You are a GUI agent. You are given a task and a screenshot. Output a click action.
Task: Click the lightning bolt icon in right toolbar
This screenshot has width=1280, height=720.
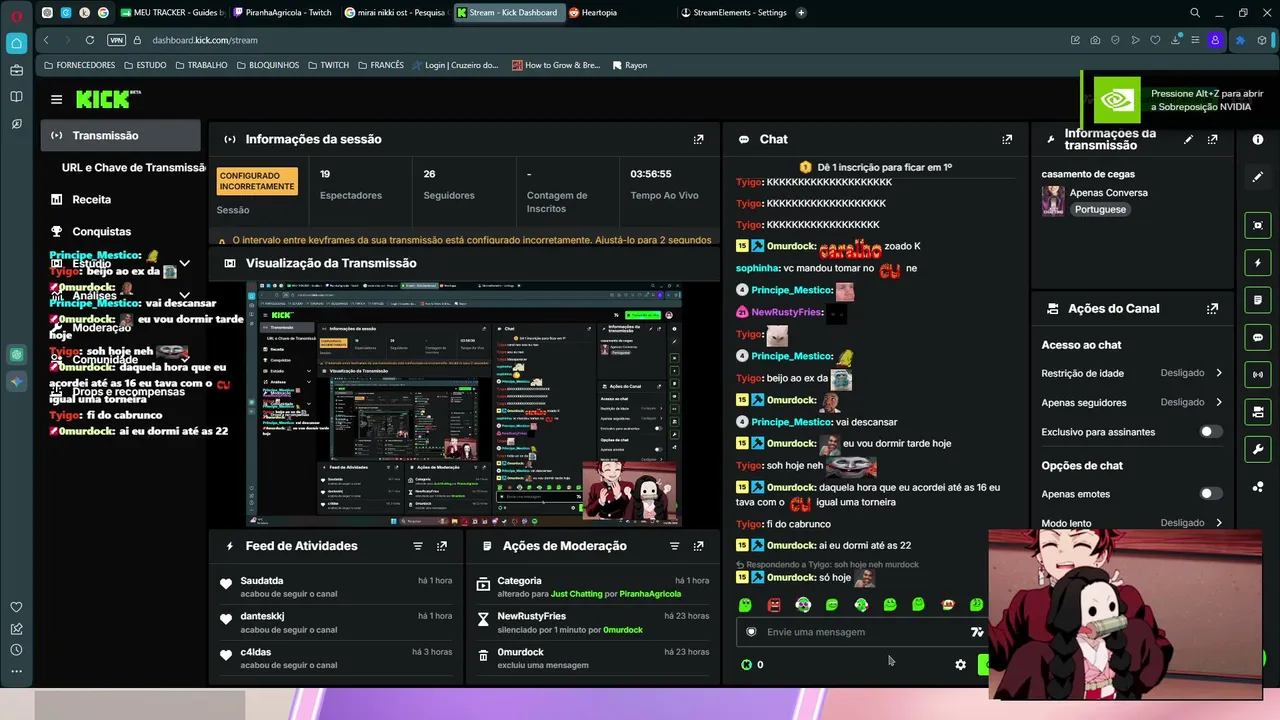1258,263
